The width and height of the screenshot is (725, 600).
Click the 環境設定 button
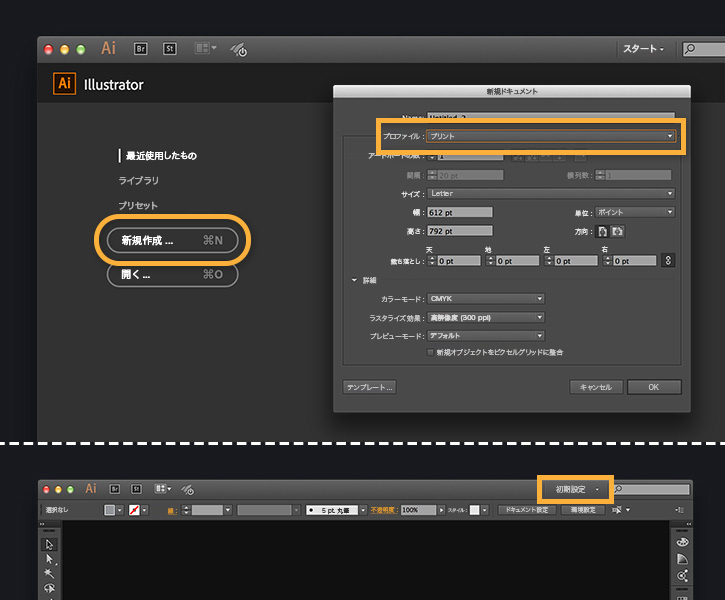(x=583, y=510)
